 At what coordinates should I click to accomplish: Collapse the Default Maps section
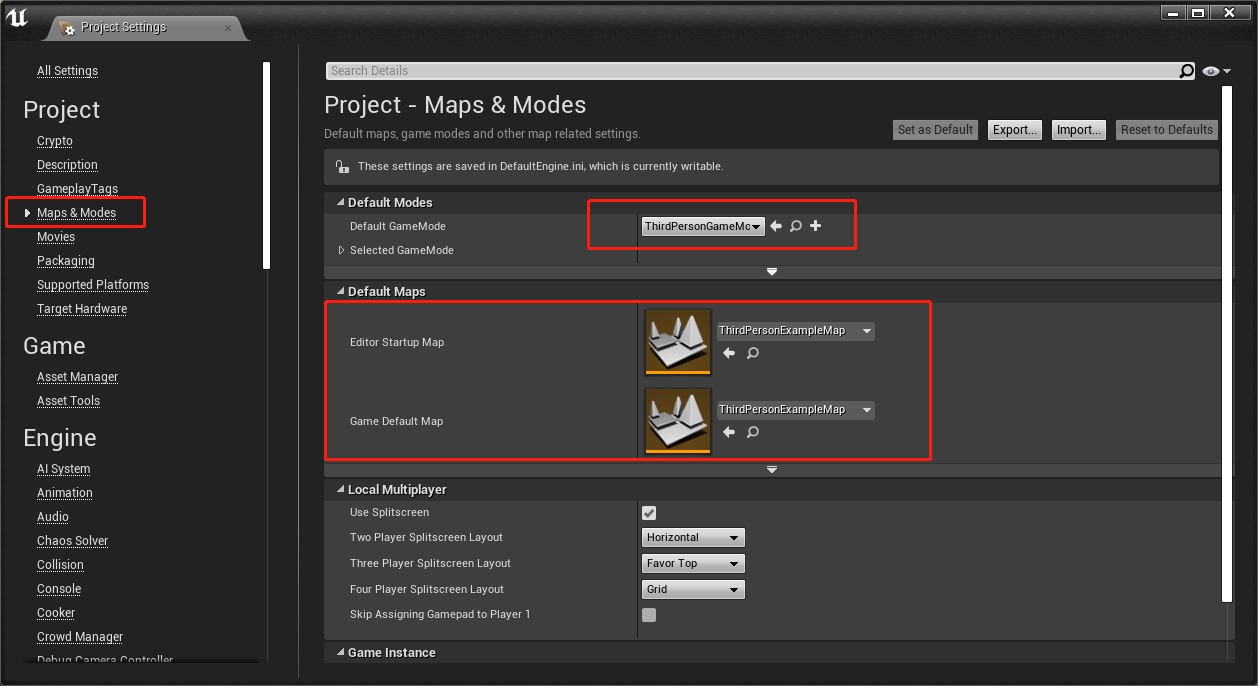[x=340, y=291]
